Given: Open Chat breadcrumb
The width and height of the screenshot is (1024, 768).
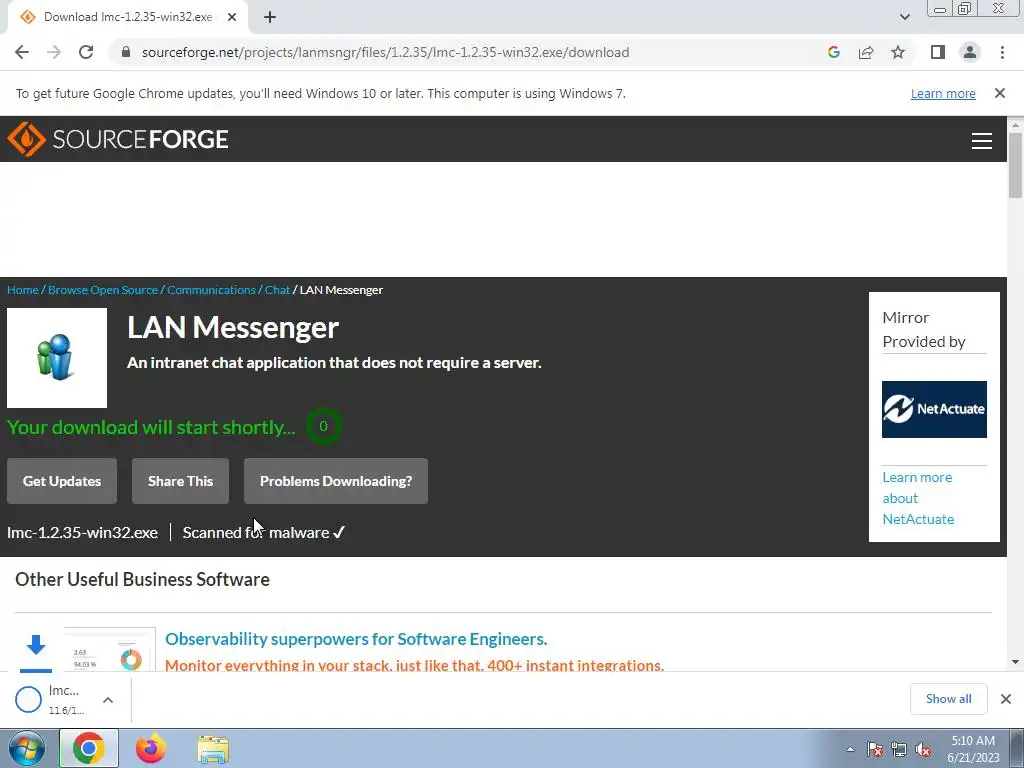Looking at the screenshot, I should tap(277, 290).
